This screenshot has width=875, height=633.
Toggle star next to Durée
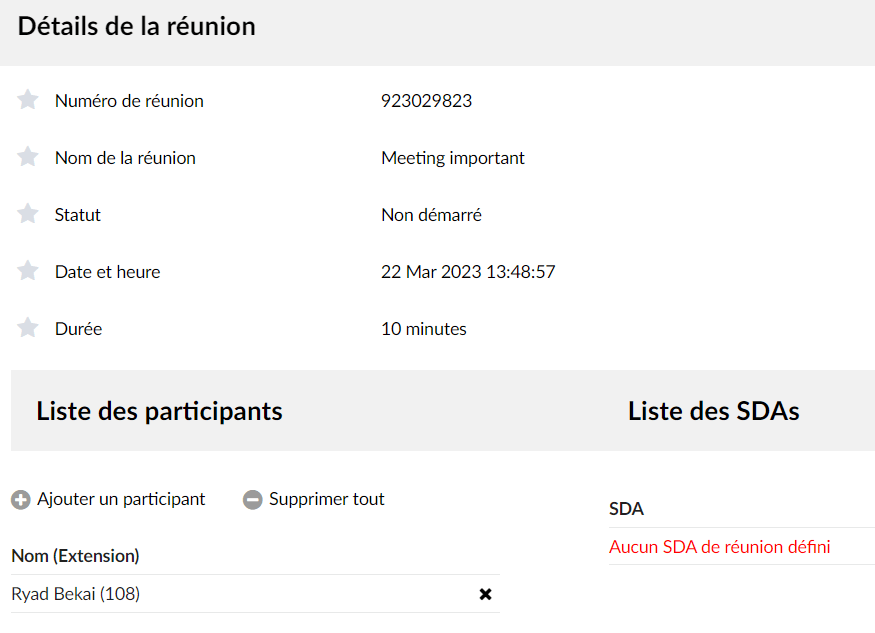tap(27, 328)
